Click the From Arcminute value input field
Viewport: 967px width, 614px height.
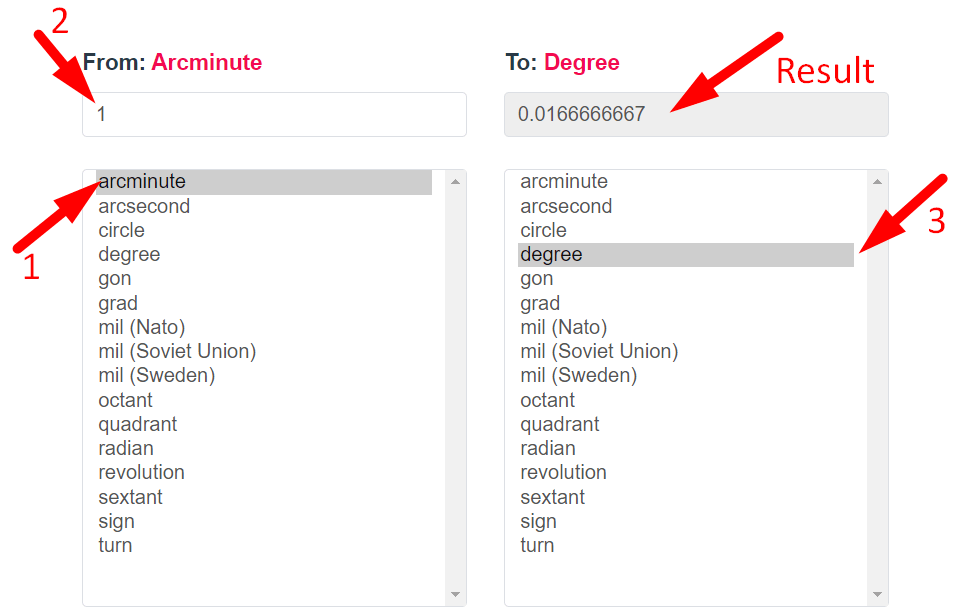tap(274, 115)
